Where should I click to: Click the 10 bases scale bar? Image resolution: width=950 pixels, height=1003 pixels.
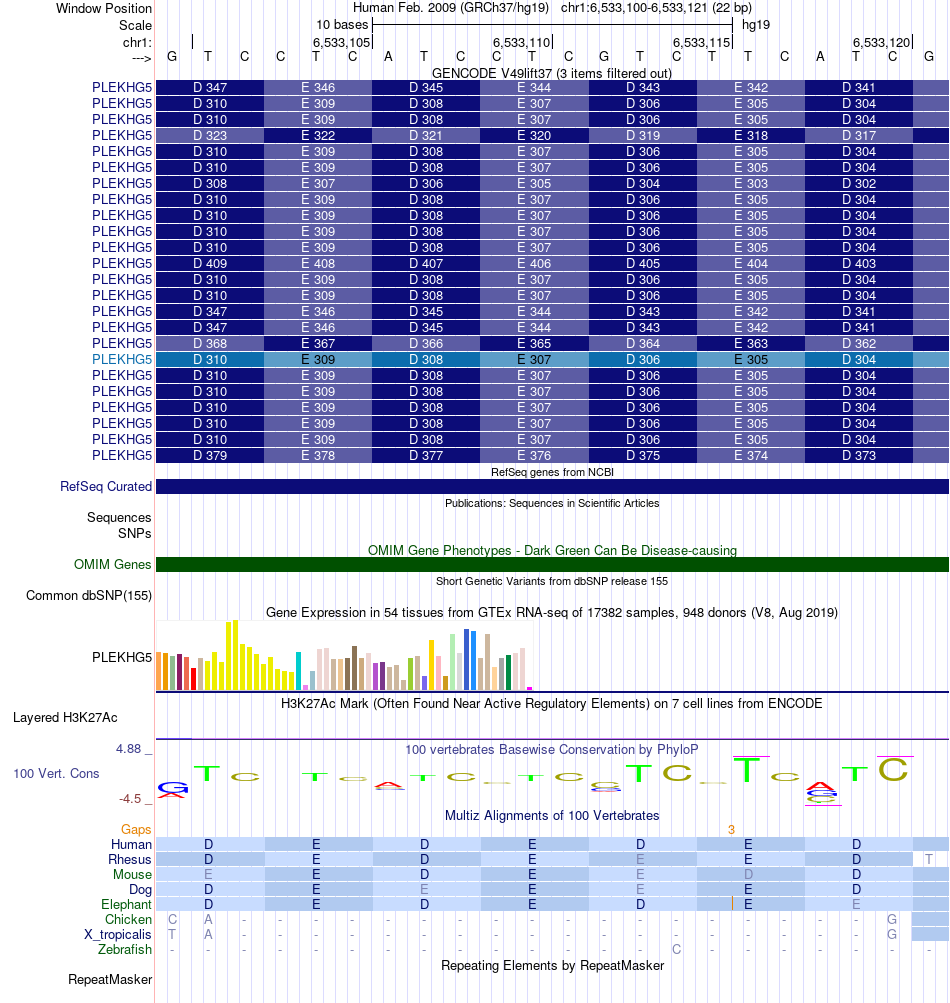point(552,25)
